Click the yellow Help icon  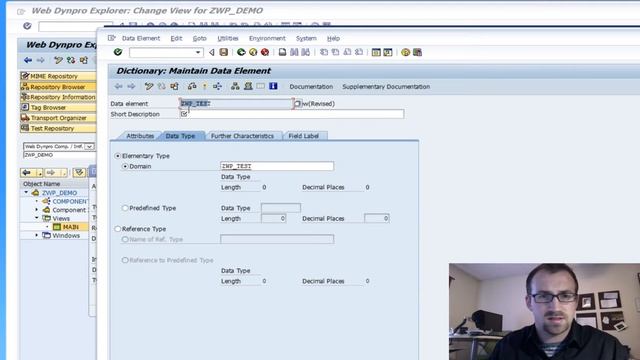click(405, 52)
